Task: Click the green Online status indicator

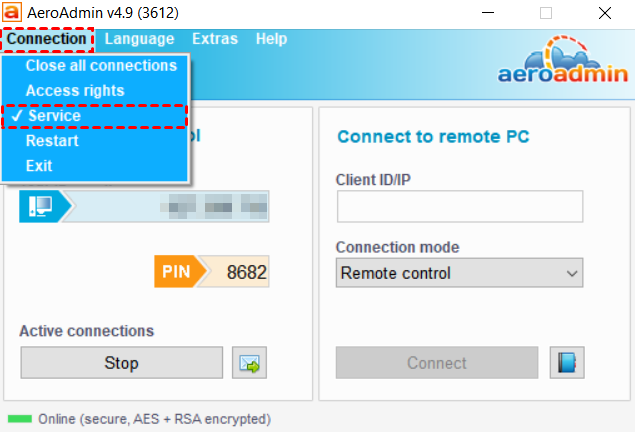Action: click(20, 419)
